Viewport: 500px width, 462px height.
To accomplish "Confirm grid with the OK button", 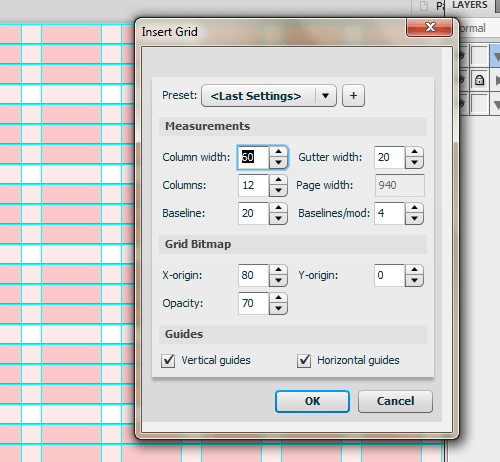I will [312, 401].
